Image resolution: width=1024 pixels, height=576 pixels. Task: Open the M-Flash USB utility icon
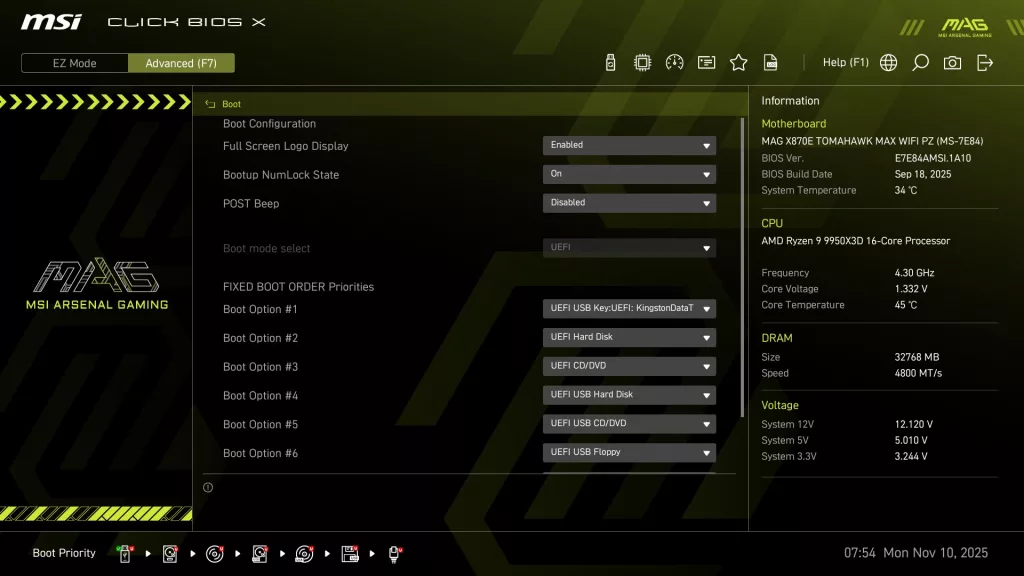pyautogui.click(x=609, y=61)
